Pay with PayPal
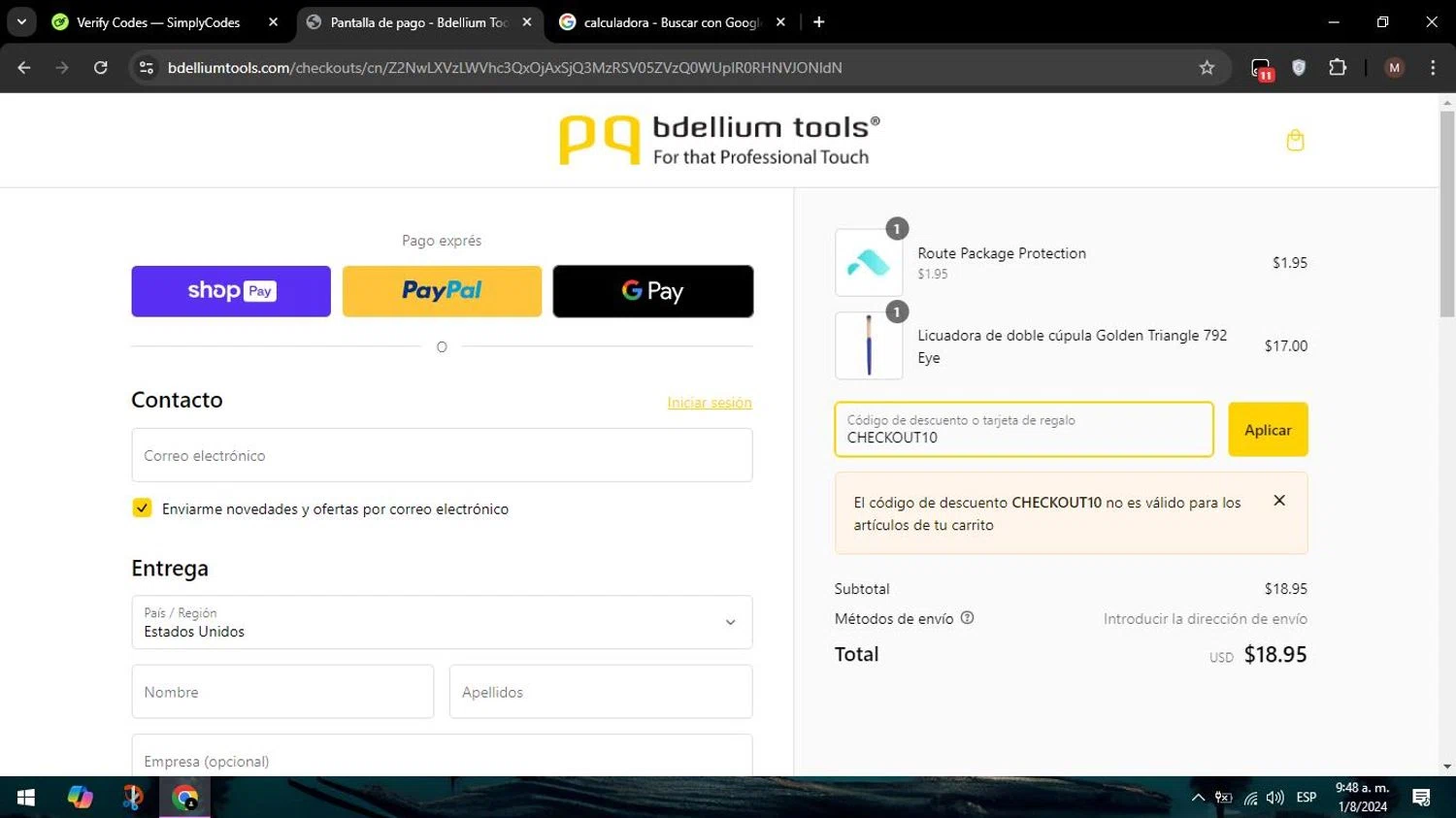This screenshot has width=1456, height=818. [442, 291]
